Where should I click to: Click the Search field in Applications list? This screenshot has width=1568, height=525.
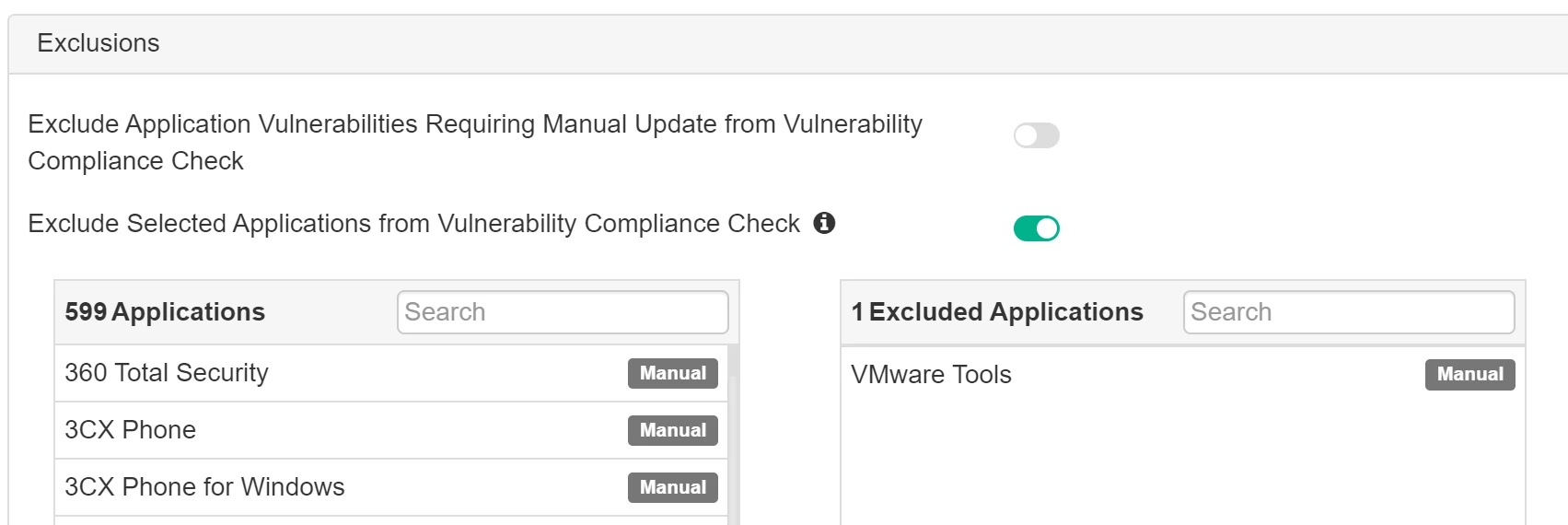tap(563, 312)
